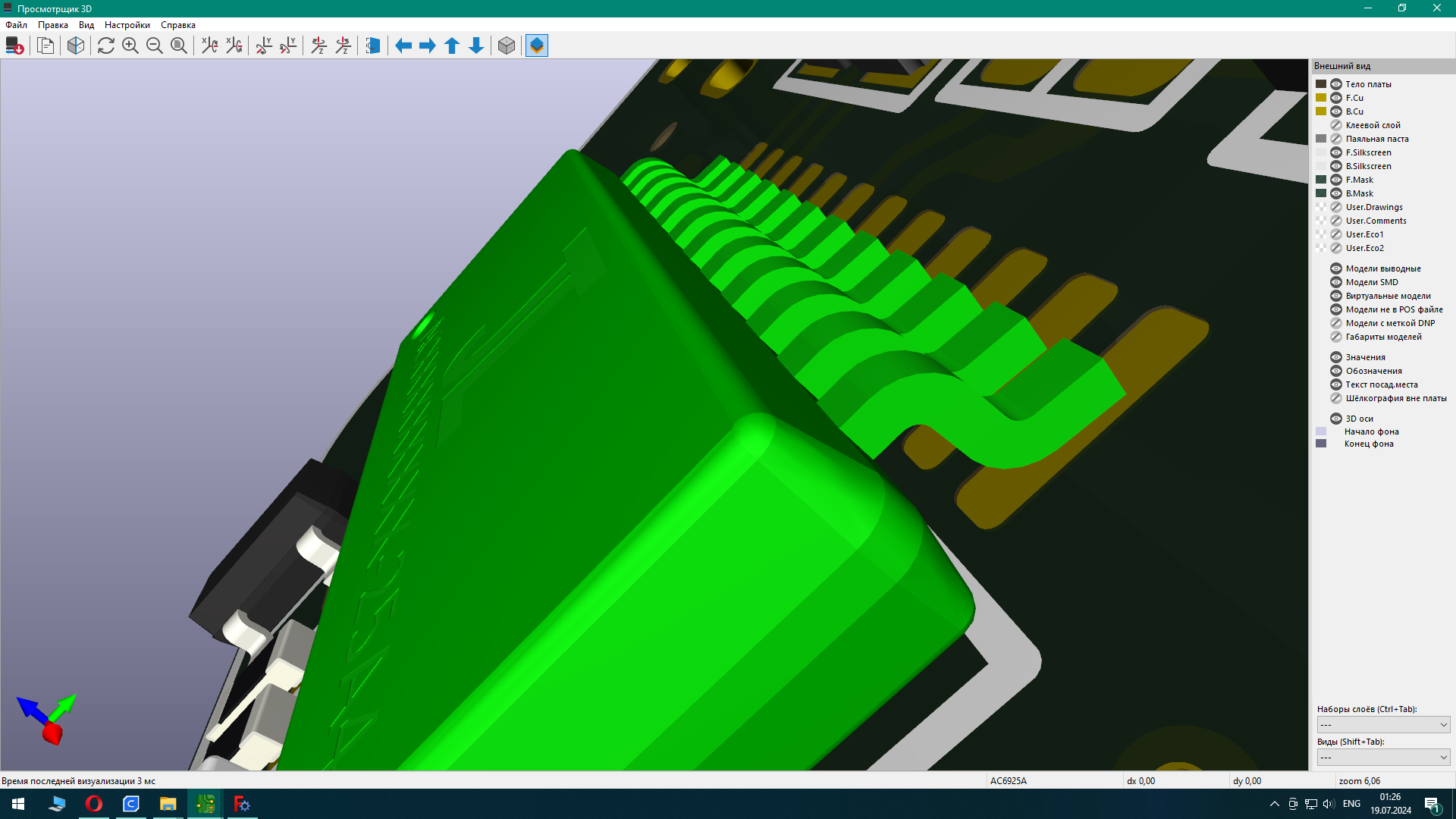Copy 3D image to clipboard icon

[45, 45]
